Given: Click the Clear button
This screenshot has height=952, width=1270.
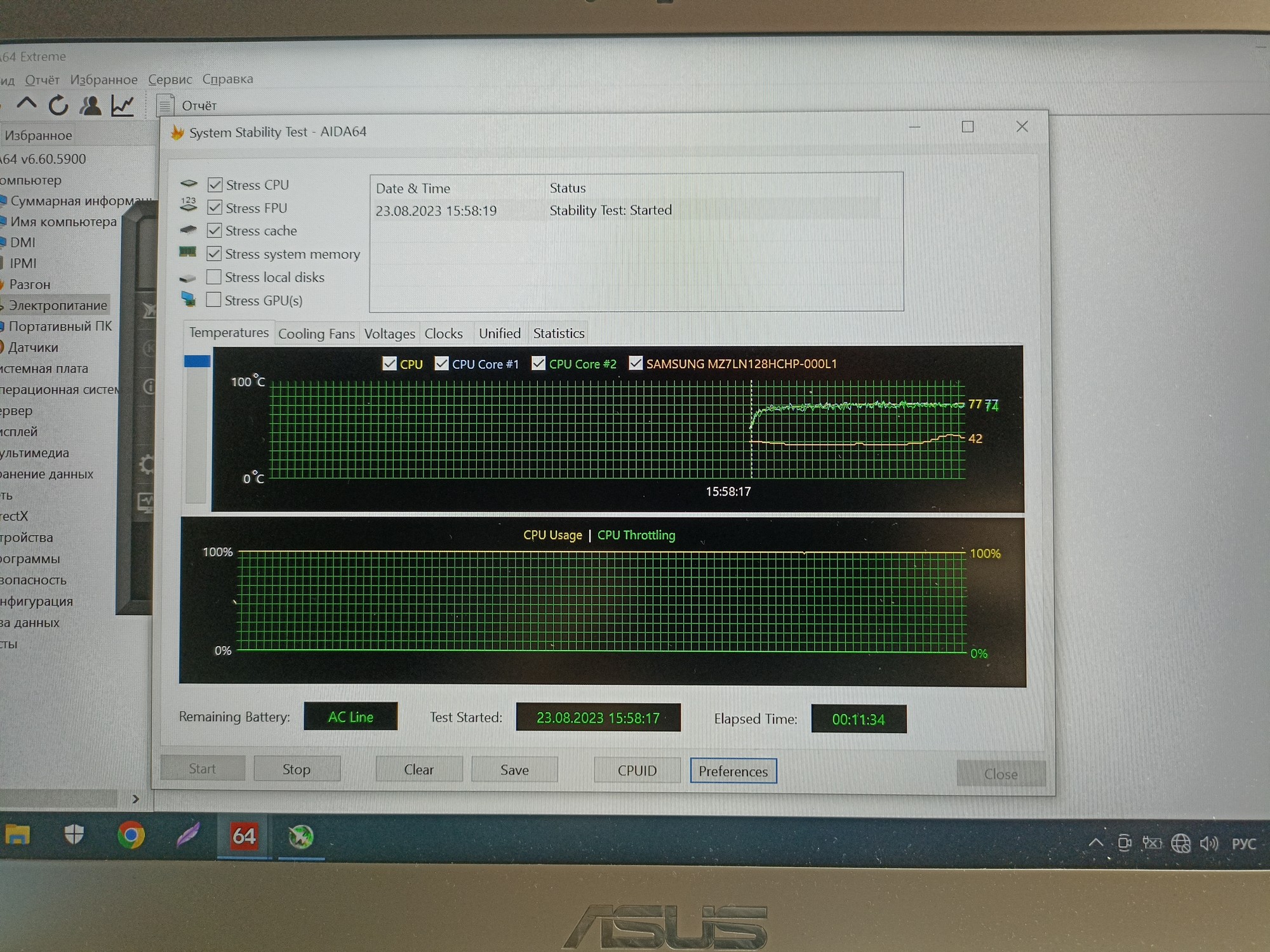Looking at the screenshot, I should point(419,770).
